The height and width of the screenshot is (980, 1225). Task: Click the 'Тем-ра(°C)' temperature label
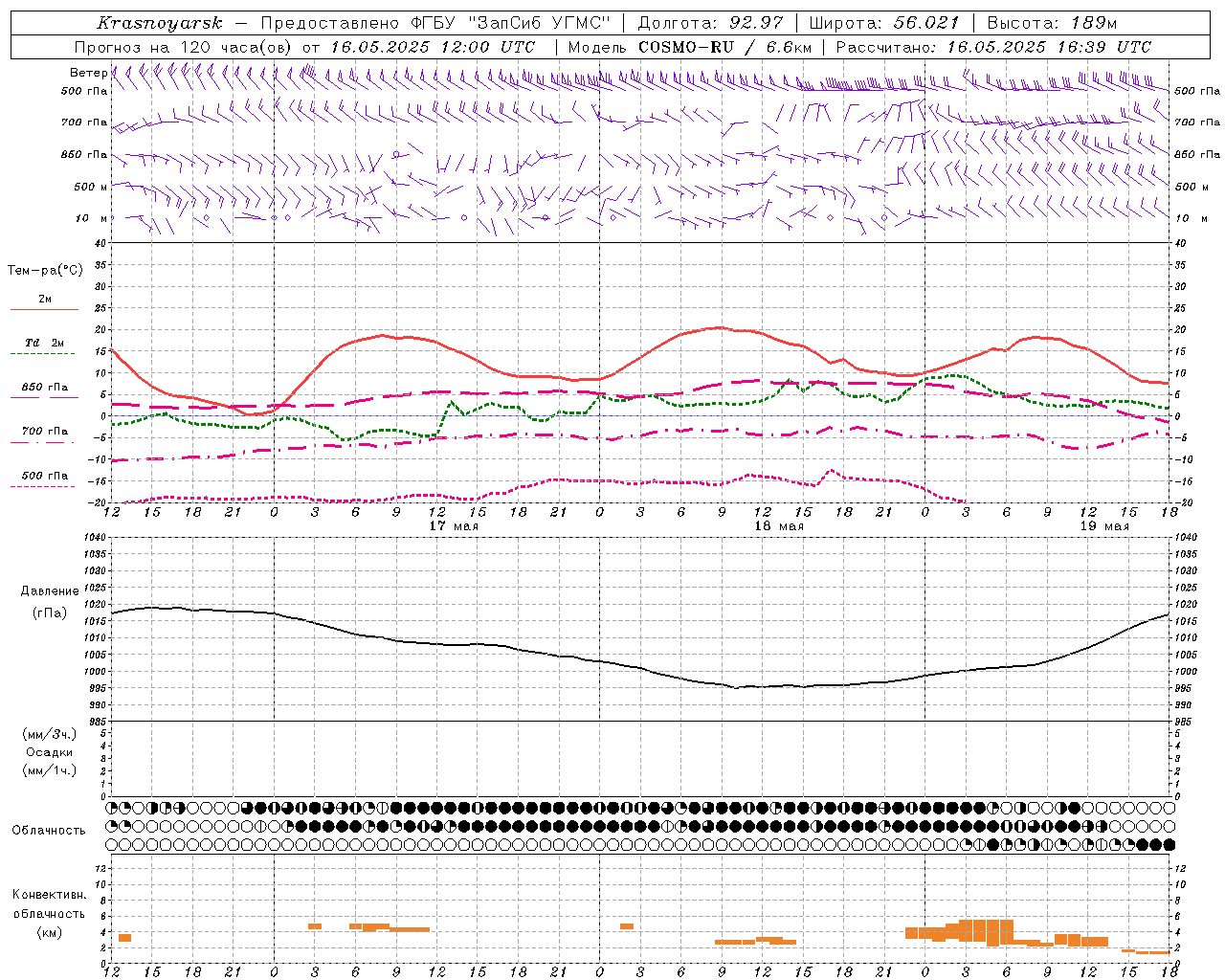[x=45, y=271]
